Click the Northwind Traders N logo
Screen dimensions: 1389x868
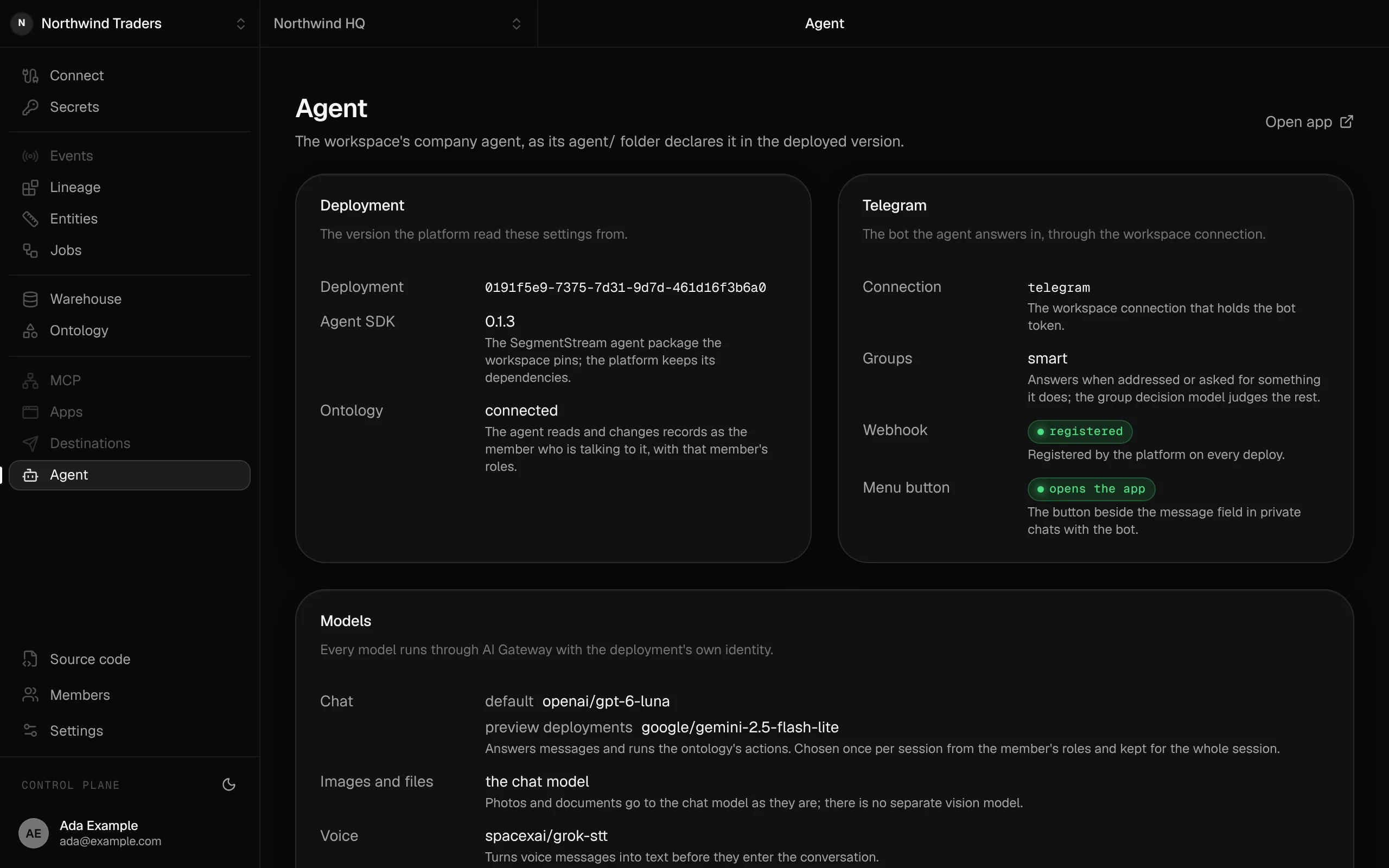pos(22,23)
